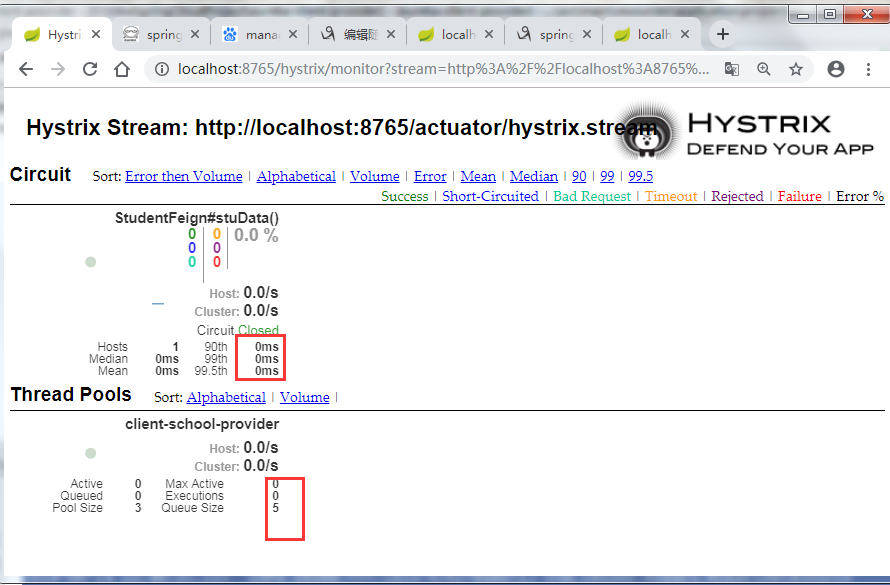Switch to the first spring tab
The height and width of the screenshot is (585, 890).
click(x=159, y=35)
